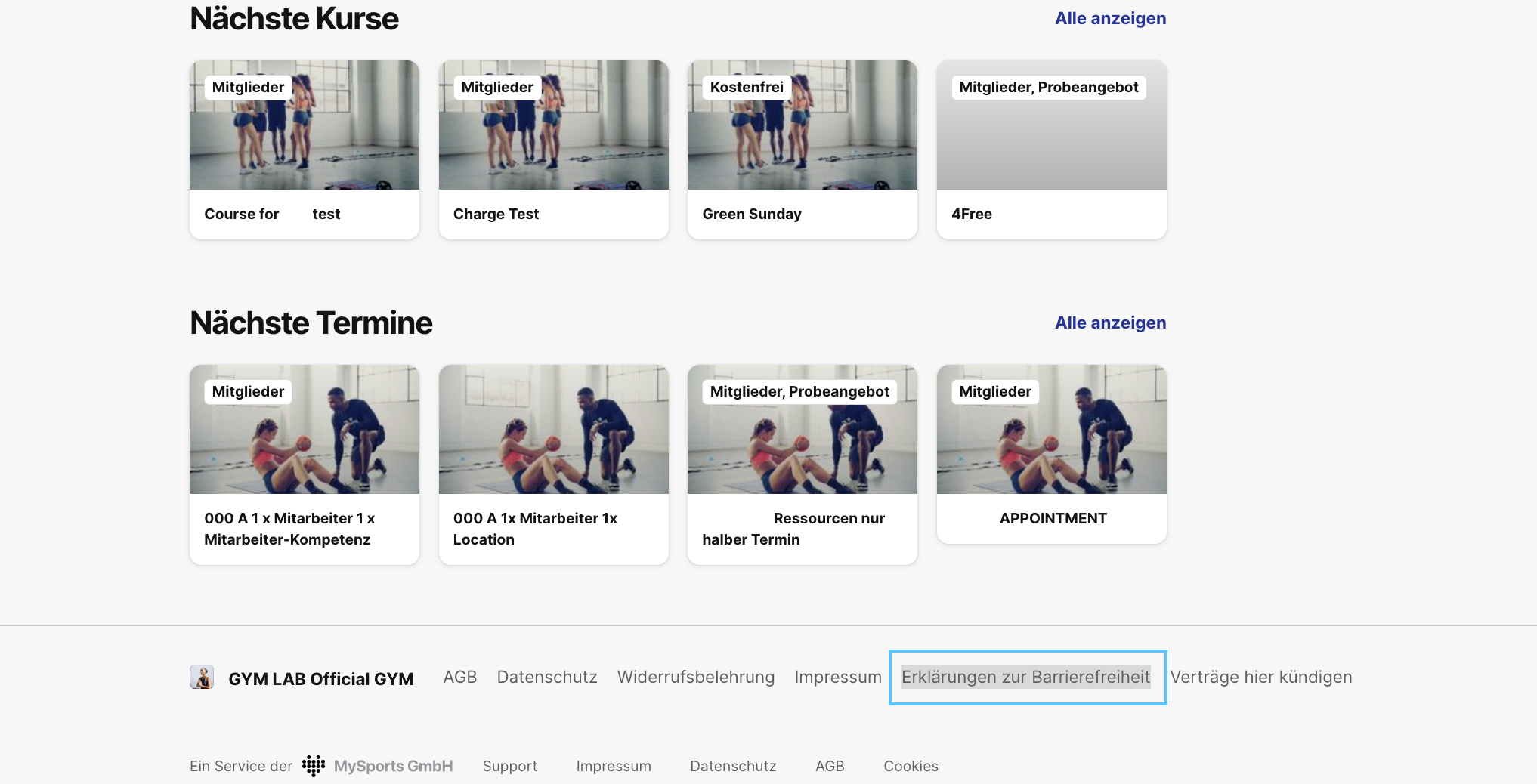This screenshot has height=784, width=1537.
Task: Open the gym AGB footer link
Action: tap(460, 677)
